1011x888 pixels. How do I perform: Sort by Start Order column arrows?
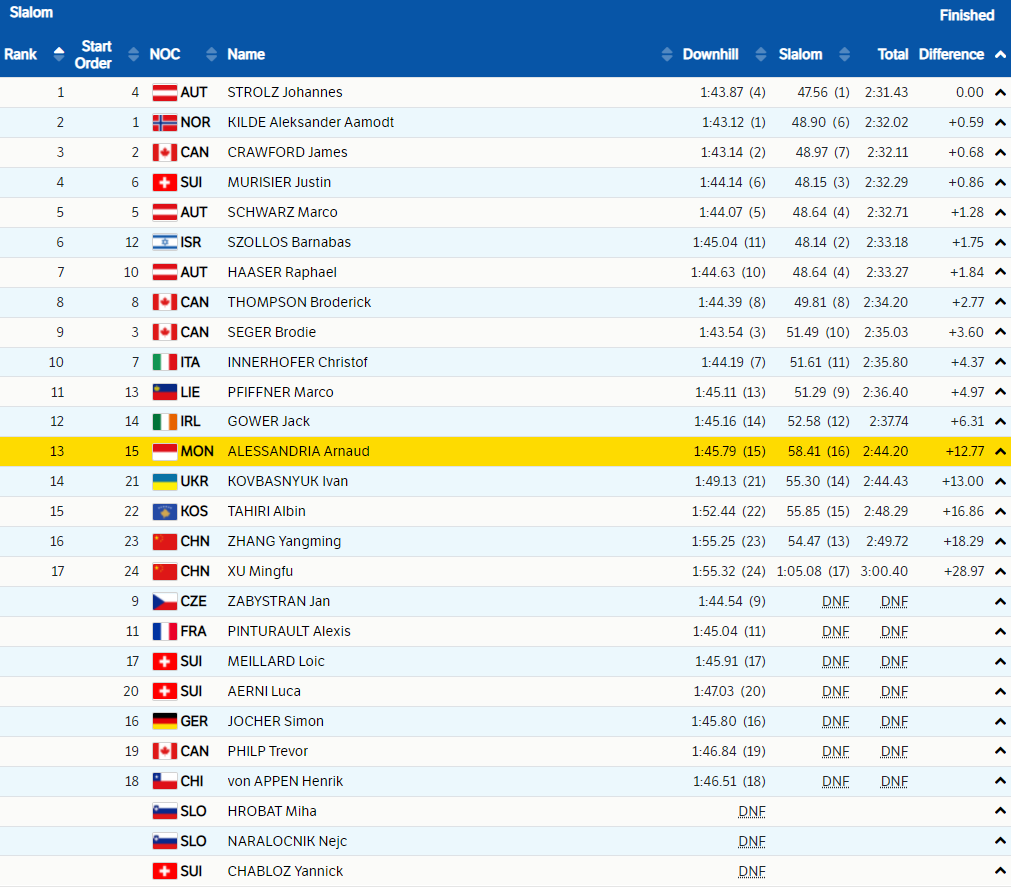130,54
